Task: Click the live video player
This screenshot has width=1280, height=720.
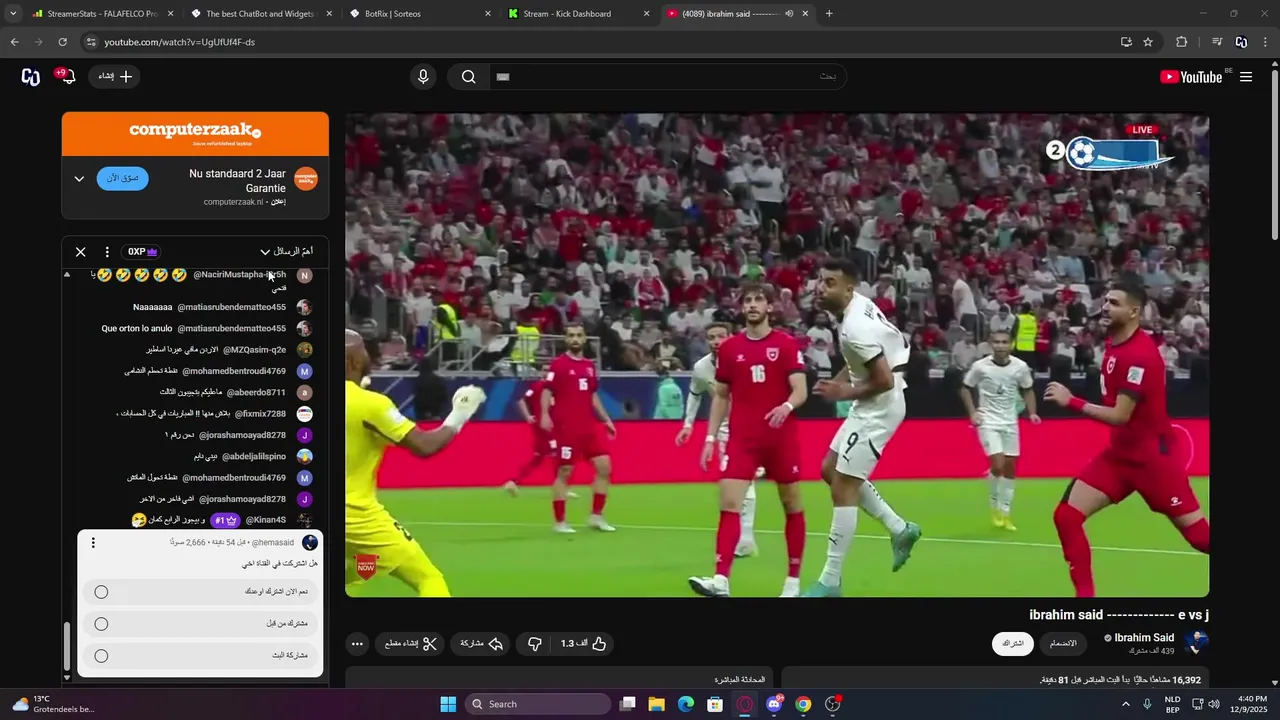Action: [777, 355]
